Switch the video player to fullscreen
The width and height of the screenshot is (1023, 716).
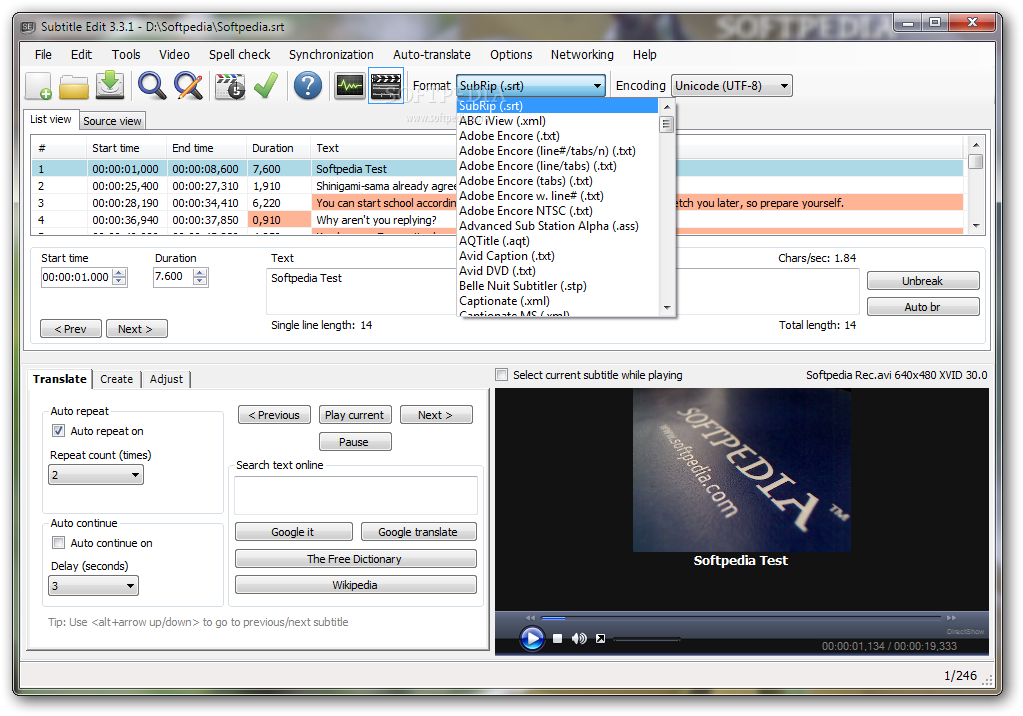(600, 638)
